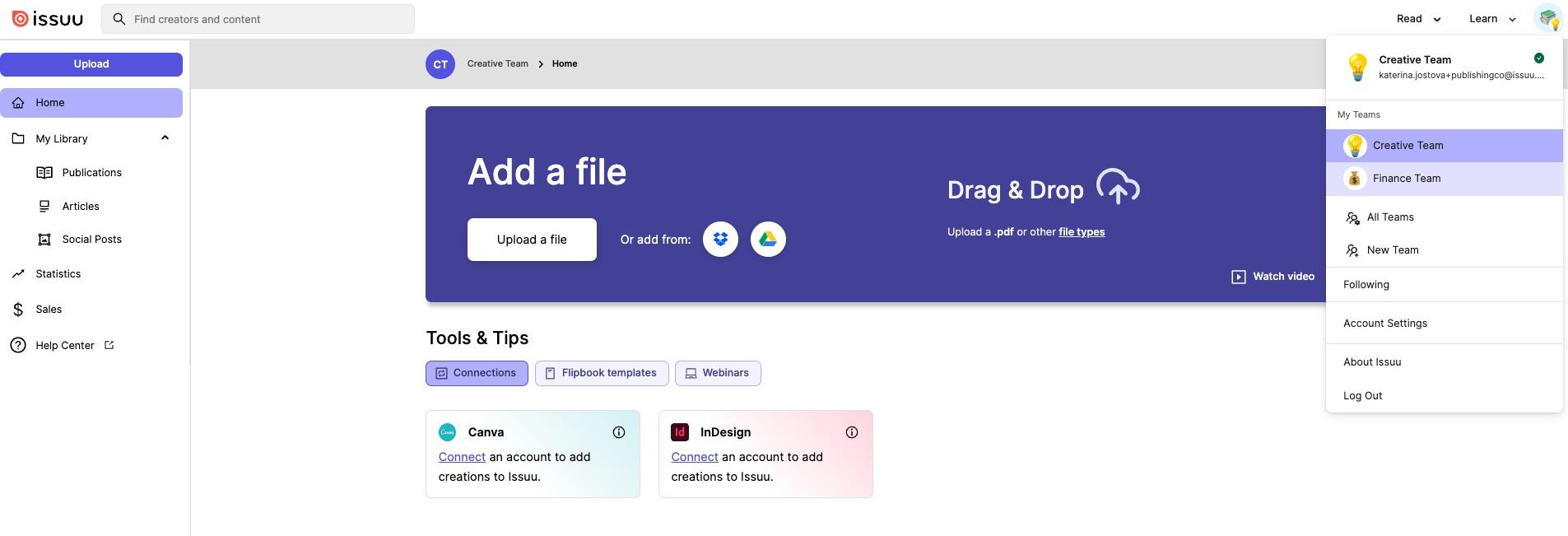Open the Learn dropdown menu
Image resolution: width=1568 pixels, height=536 pixels.
[1492, 19]
